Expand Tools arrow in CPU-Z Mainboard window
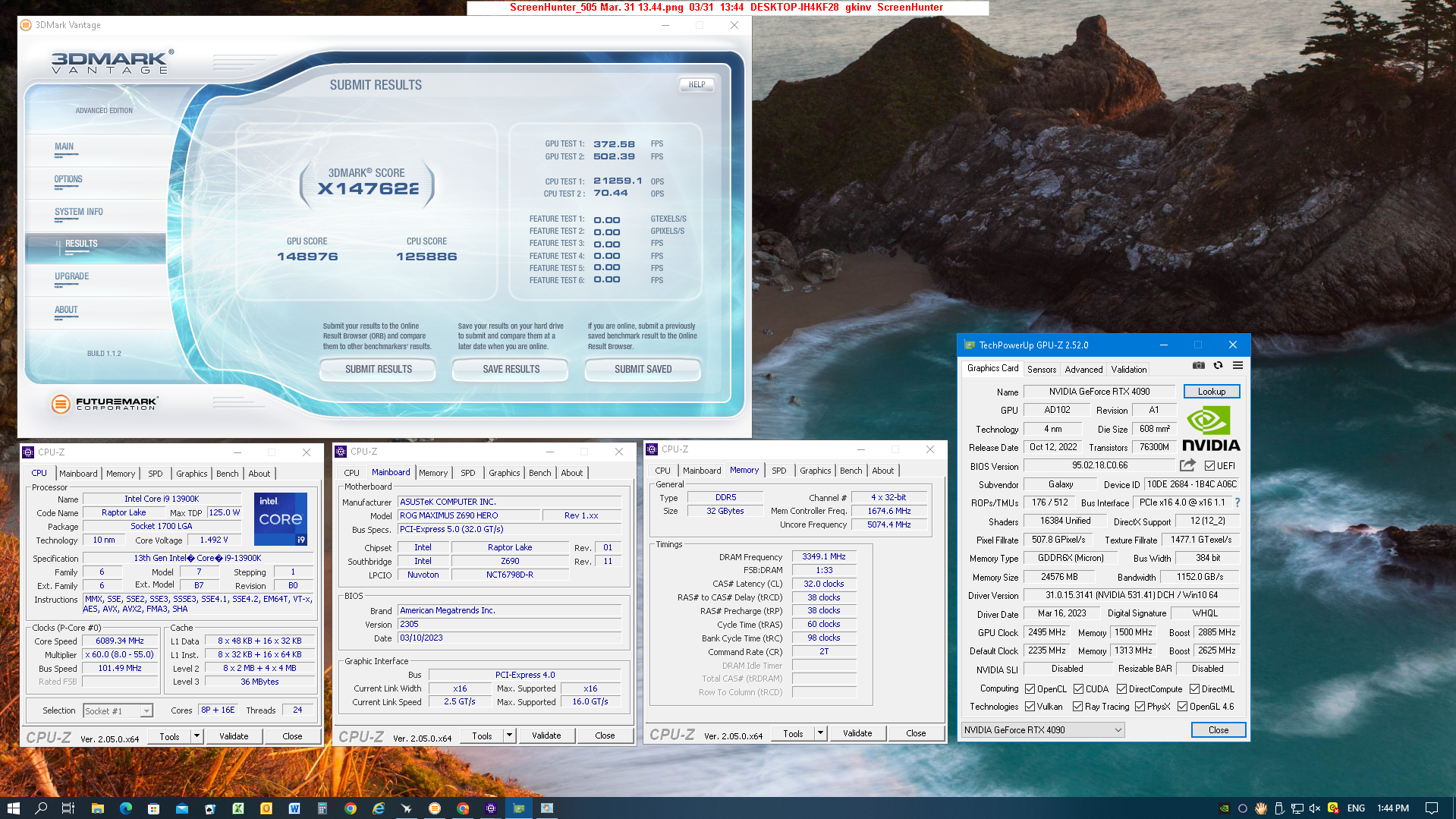Screen dimensions: 1456x819 click(x=509, y=736)
